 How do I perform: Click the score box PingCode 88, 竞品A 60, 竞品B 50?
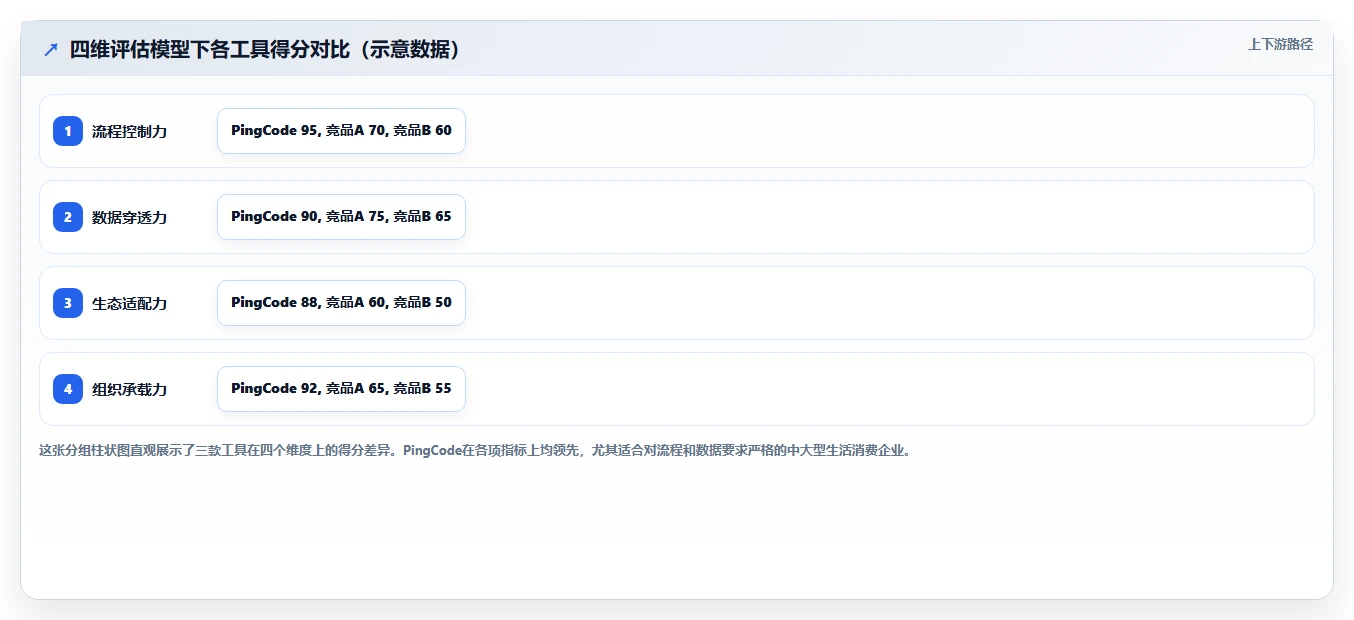tap(341, 303)
